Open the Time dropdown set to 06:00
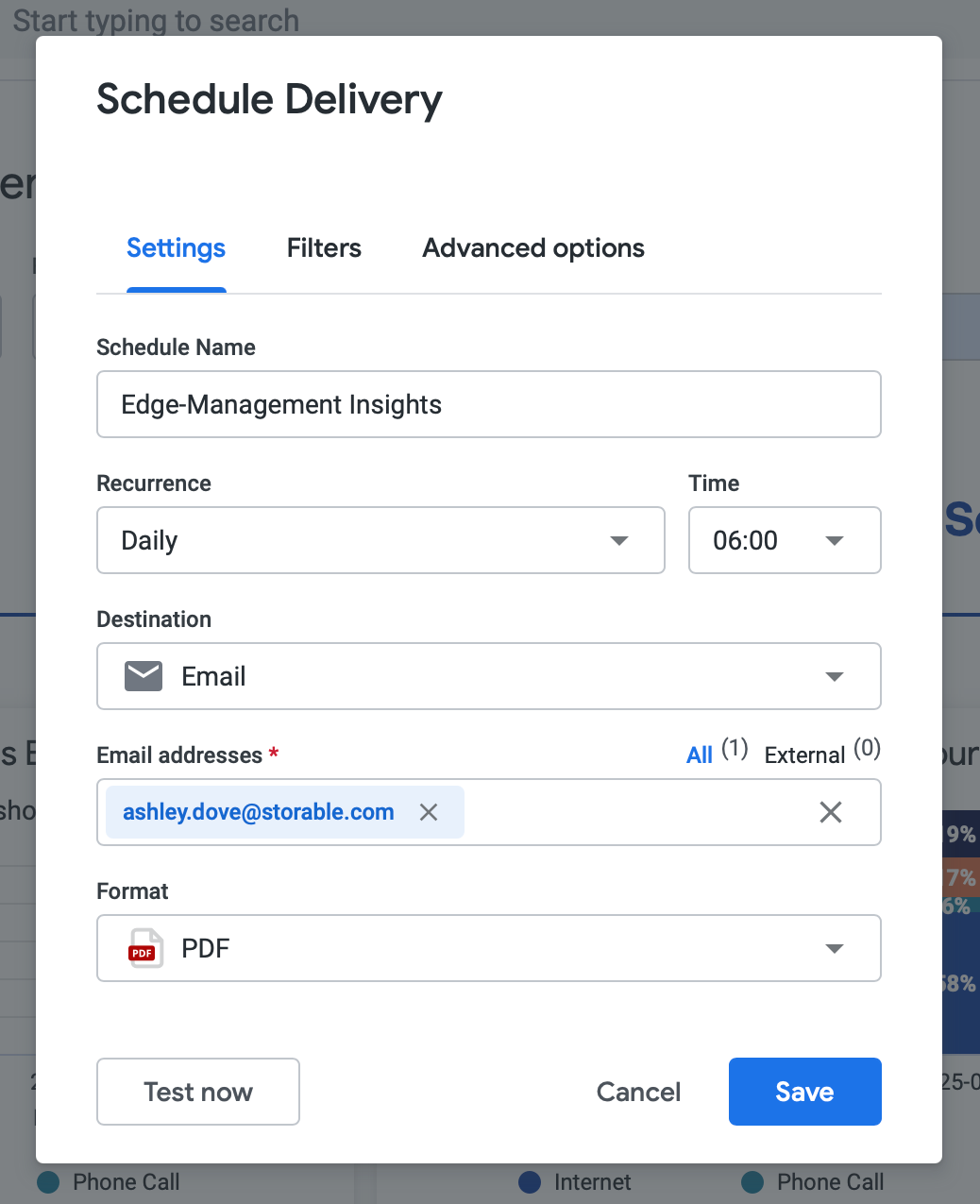Viewport: 980px width, 1204px height. [834, 540]
